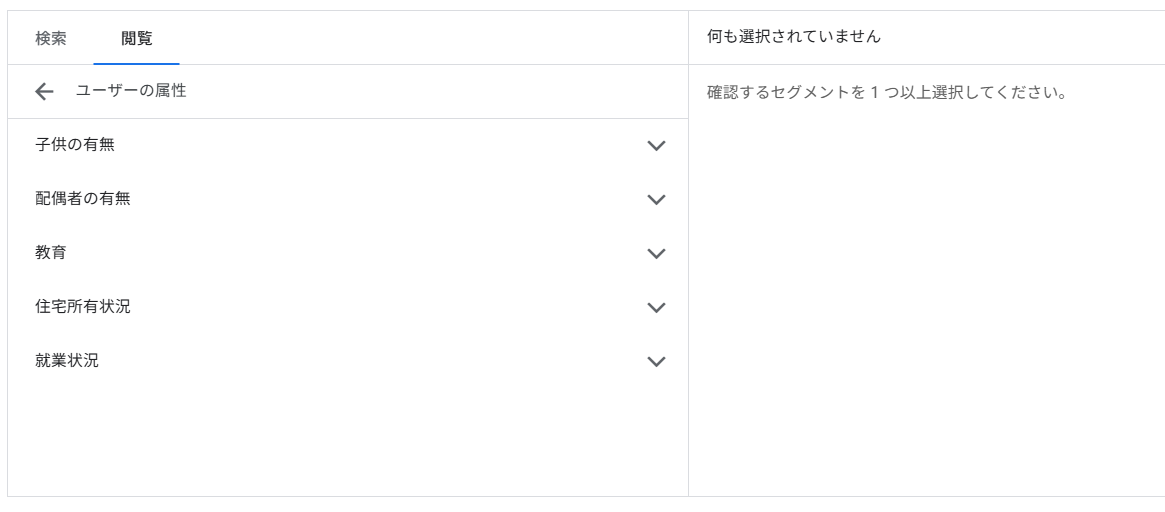Click the 配偶者の有無 category label

tap(83, 199)
